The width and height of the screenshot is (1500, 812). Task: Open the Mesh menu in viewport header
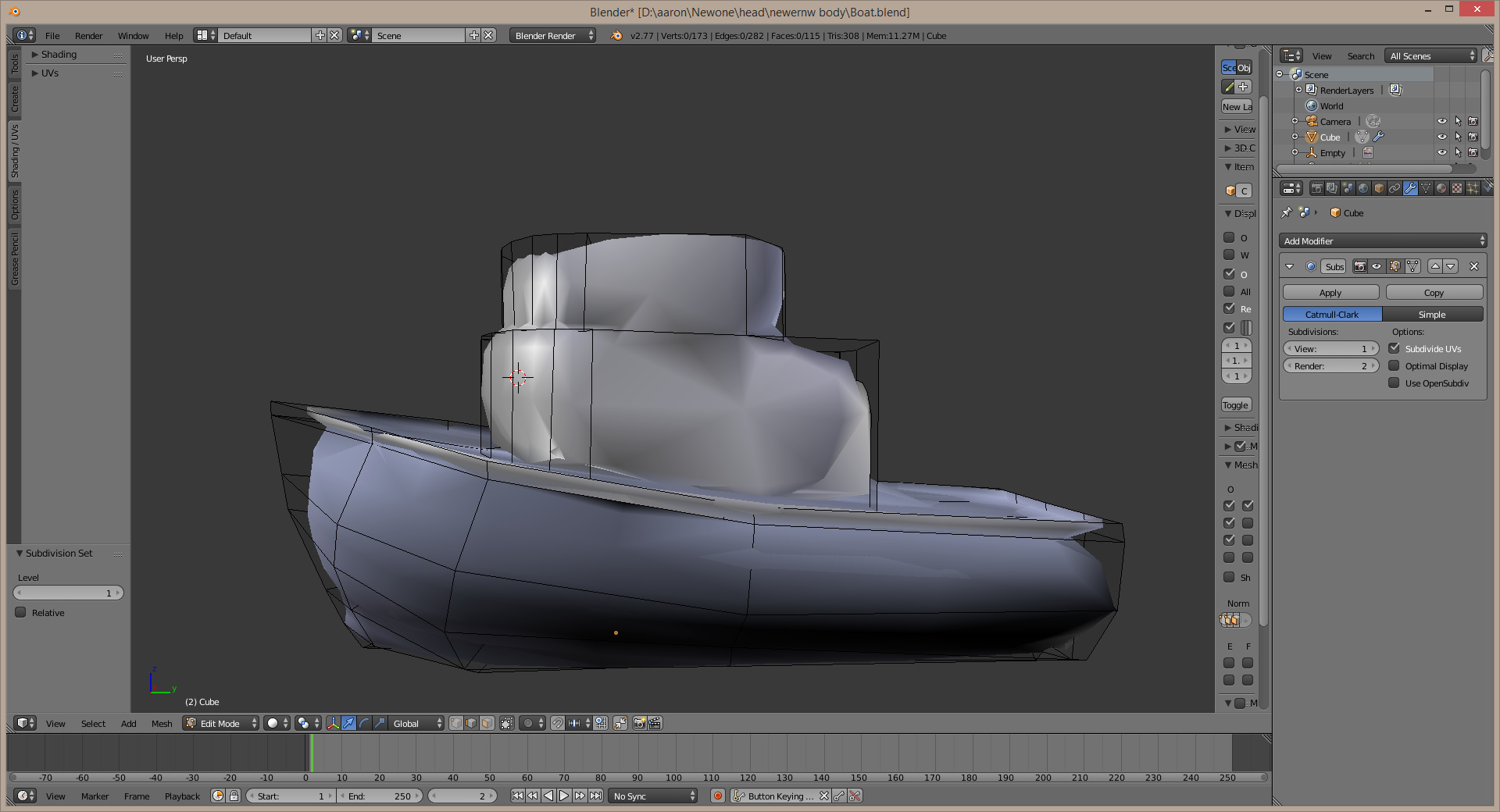pos(162,723)
